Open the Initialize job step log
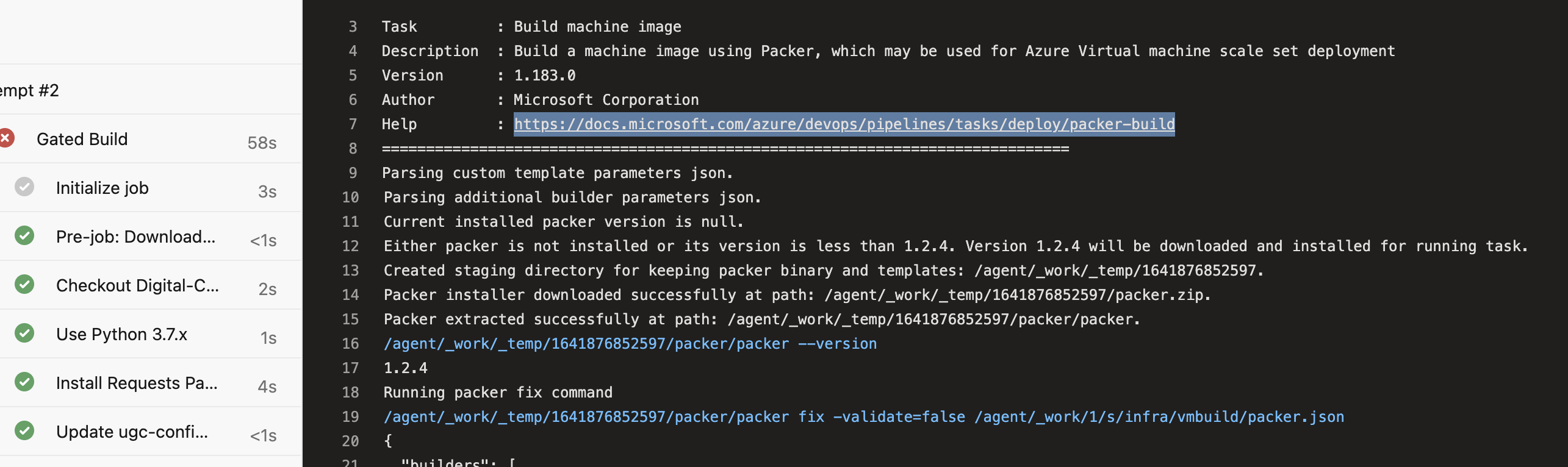Image resolution: width=1568 pixels, height=467 pixels. click(102, 187)
